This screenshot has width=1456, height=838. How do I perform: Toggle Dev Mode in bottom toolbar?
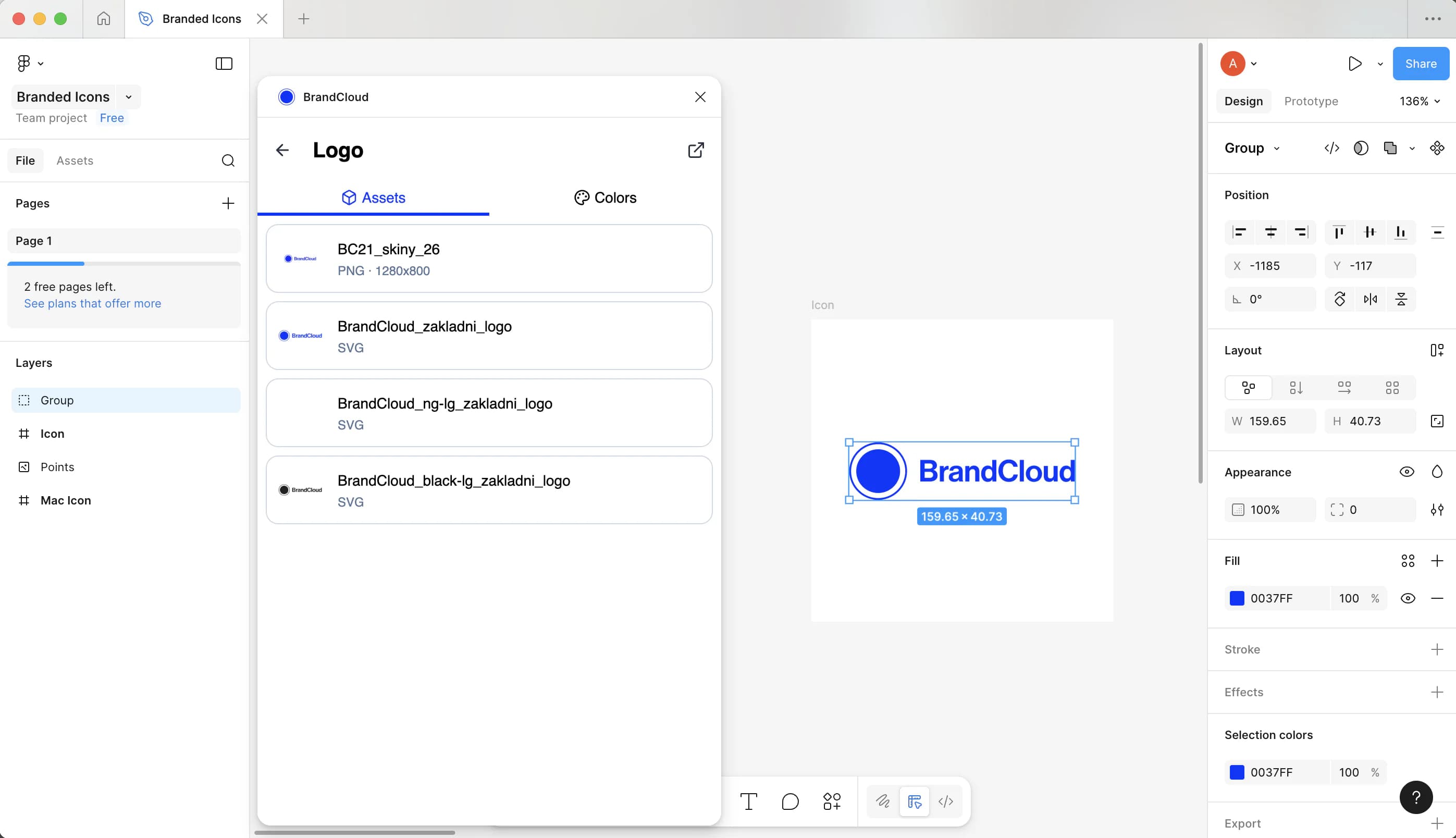click(x=945, y=801)
